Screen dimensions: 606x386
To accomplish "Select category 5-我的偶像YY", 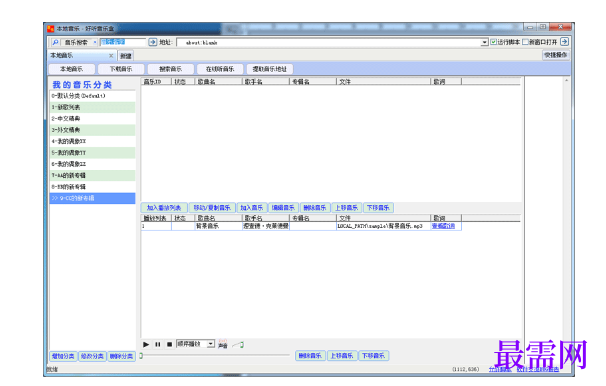I will click(92, 153).
